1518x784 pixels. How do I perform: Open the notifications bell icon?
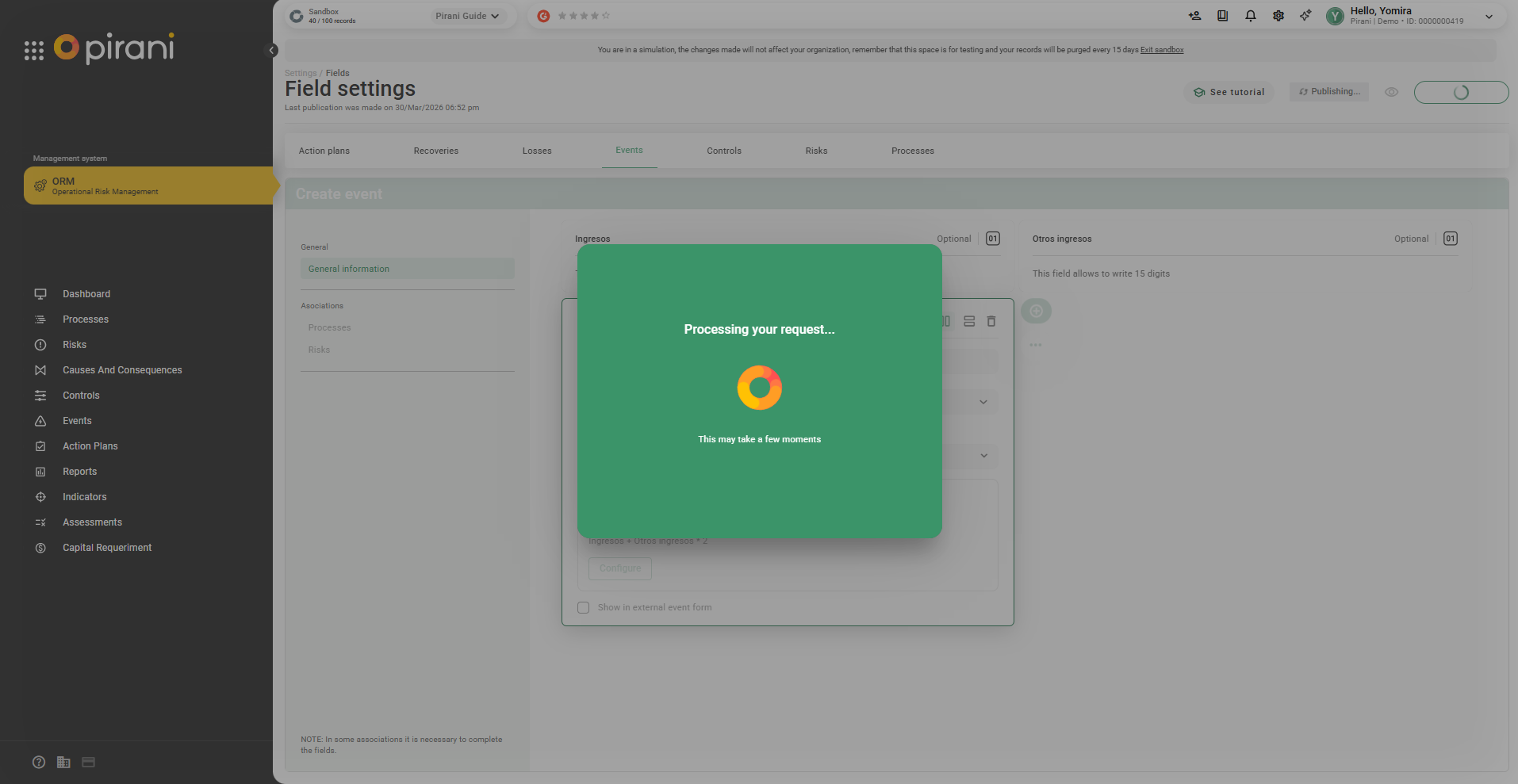point(1250,16)
